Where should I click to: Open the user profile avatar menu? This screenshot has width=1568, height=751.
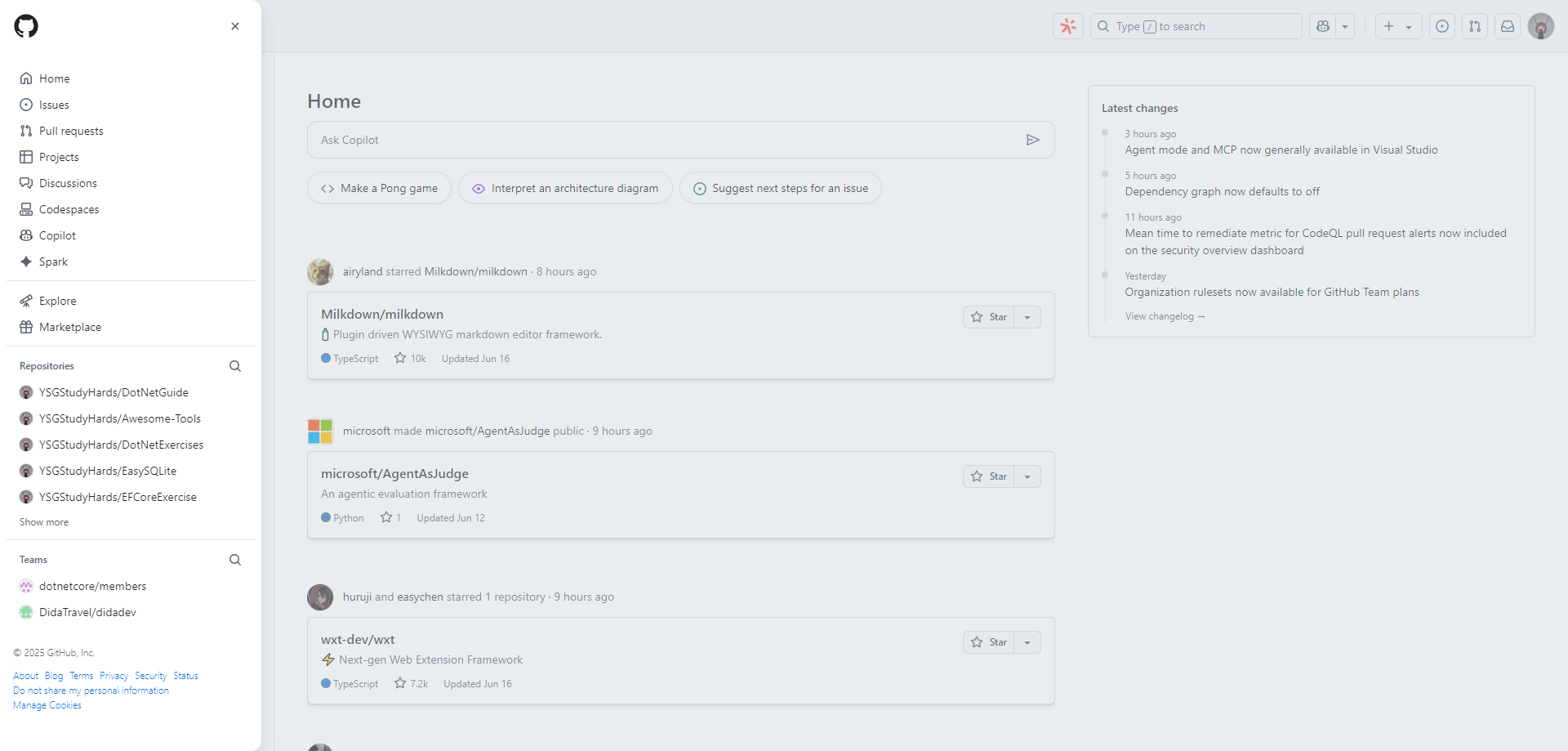coord(1541,26)
